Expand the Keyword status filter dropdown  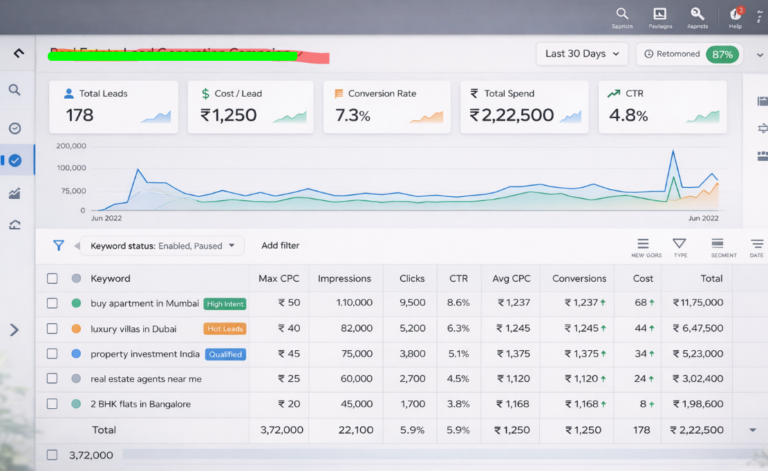pyautogui.click(x=163, y=245)
